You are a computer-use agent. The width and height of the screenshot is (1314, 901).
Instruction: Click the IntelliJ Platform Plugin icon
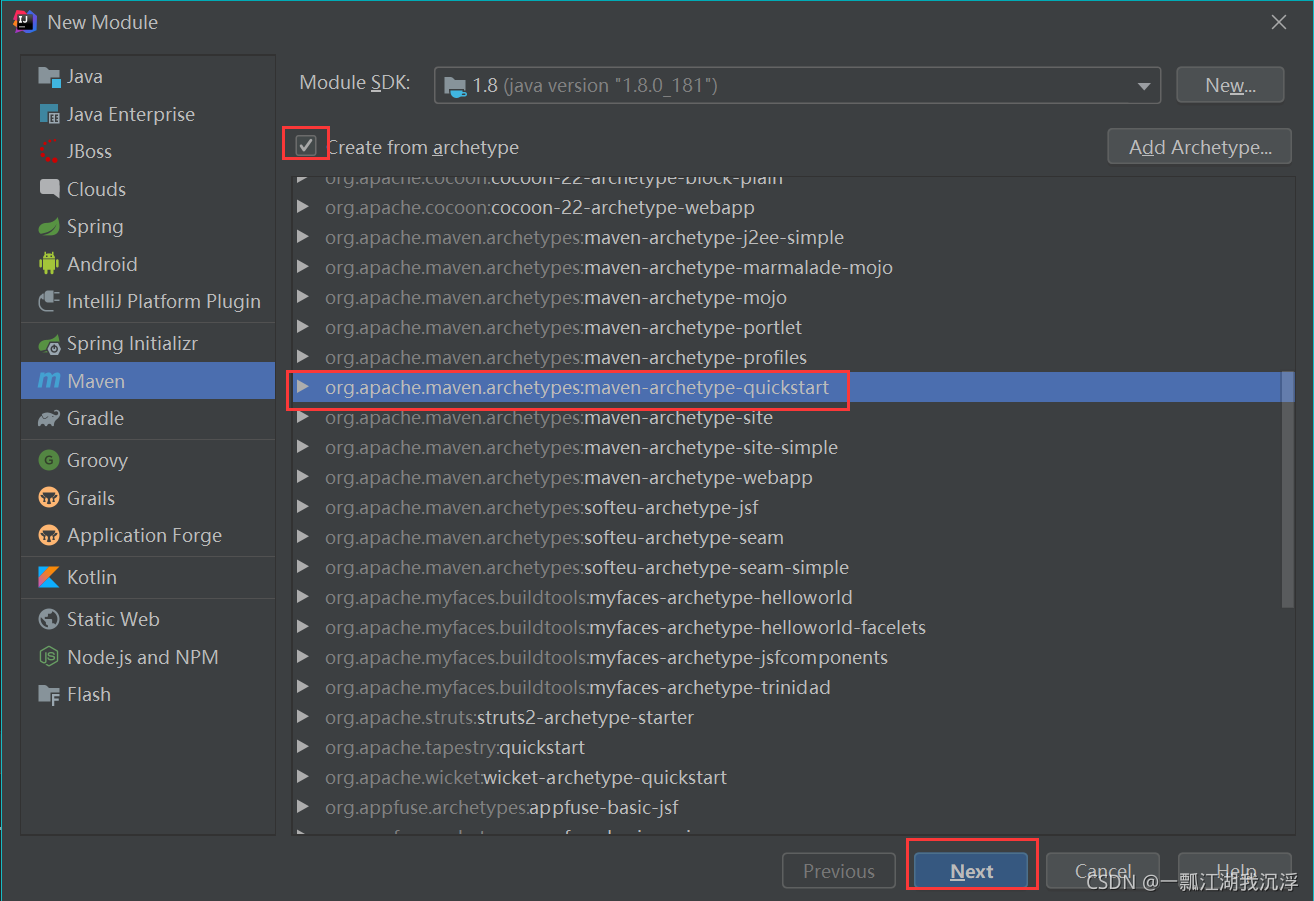(x=49, y=302)
